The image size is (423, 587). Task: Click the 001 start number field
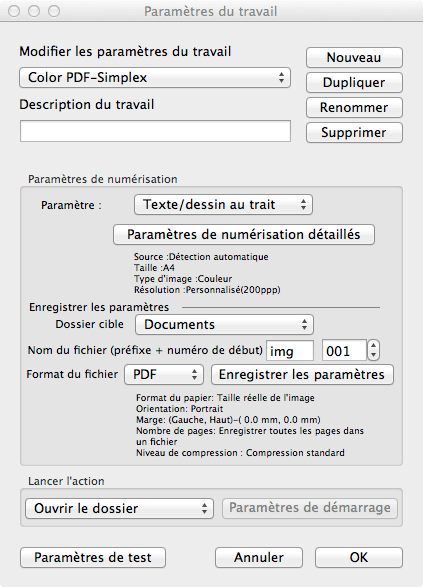click(x=344, y=351)
